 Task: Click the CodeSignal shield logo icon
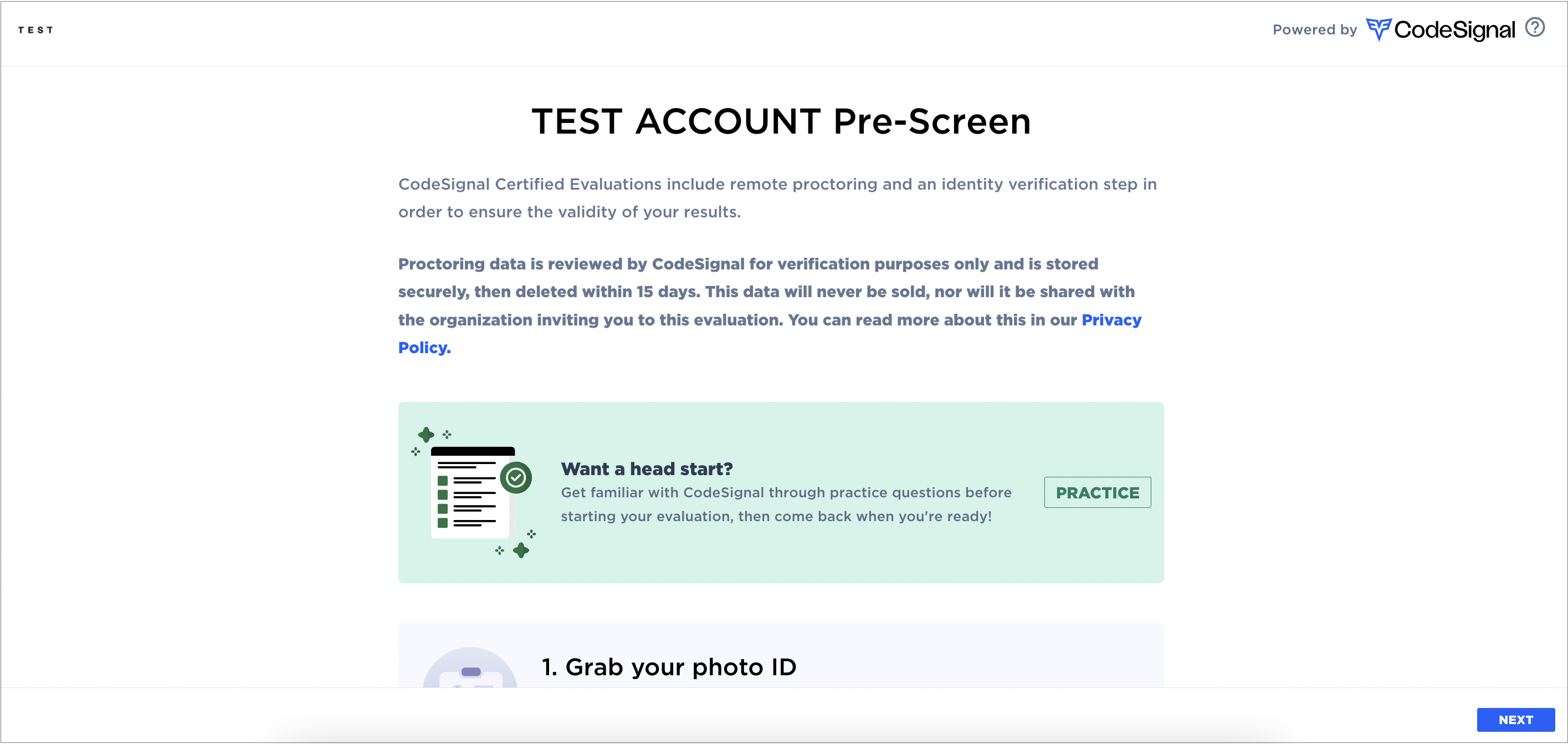1379,29
